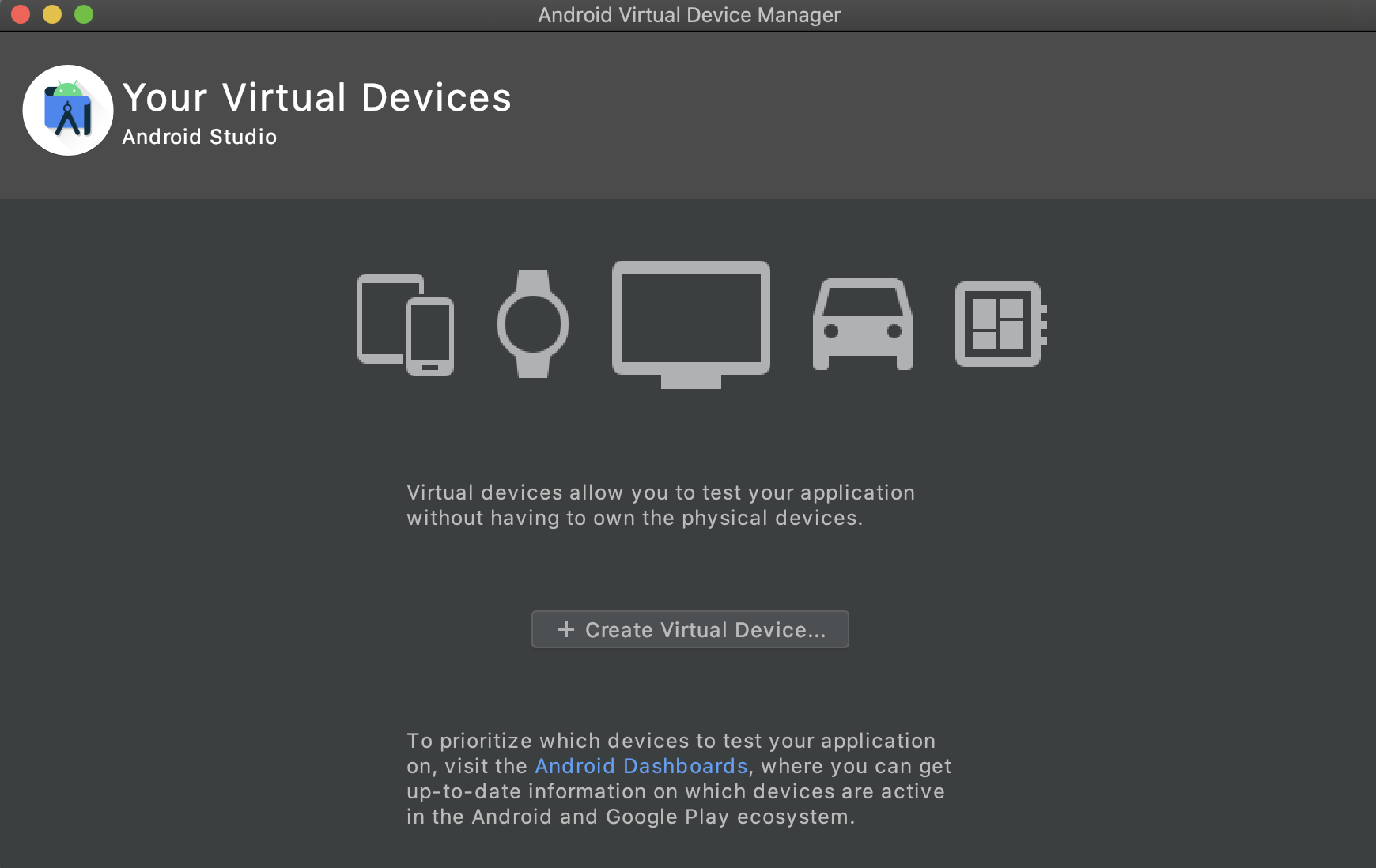Click the Android TV screen icon
The image size is (1376, 868).
[691, 324]
